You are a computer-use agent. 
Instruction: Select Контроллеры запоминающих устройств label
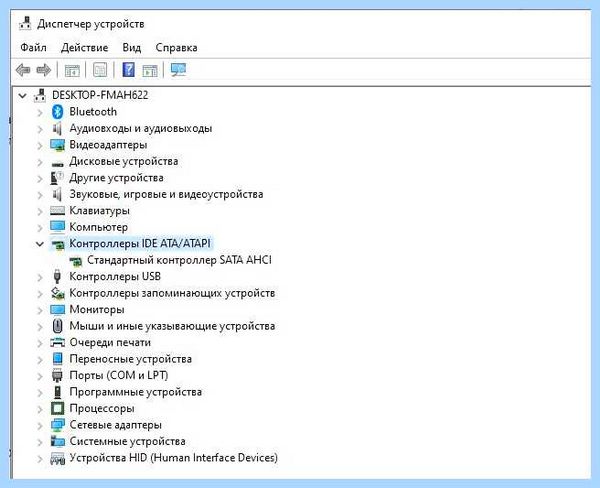coord(172,293)
